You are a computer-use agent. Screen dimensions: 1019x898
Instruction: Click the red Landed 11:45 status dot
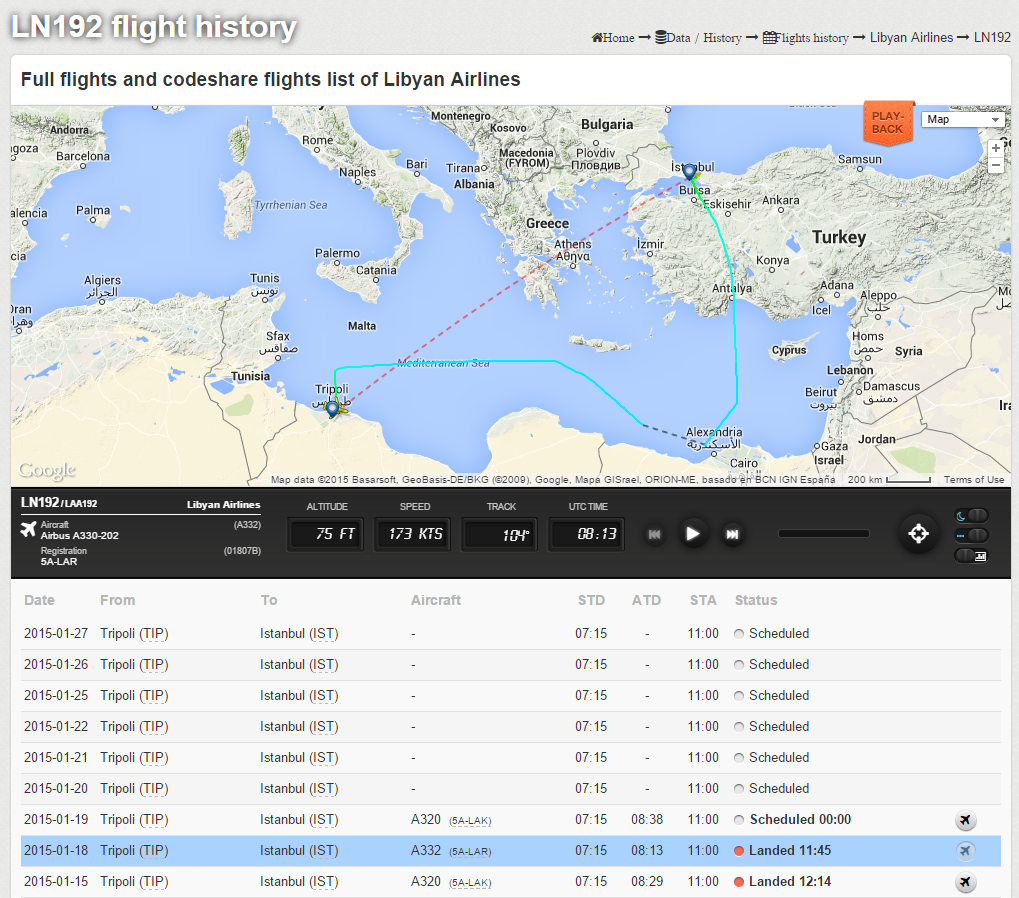[739, 851]
